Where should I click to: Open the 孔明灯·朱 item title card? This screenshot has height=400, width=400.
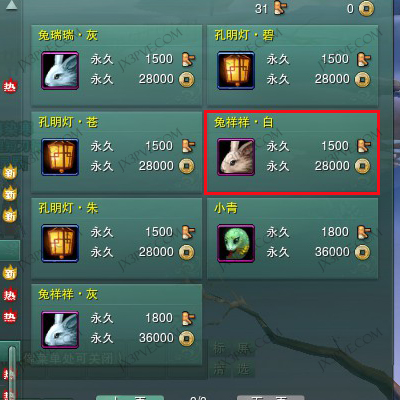[117, 238]
